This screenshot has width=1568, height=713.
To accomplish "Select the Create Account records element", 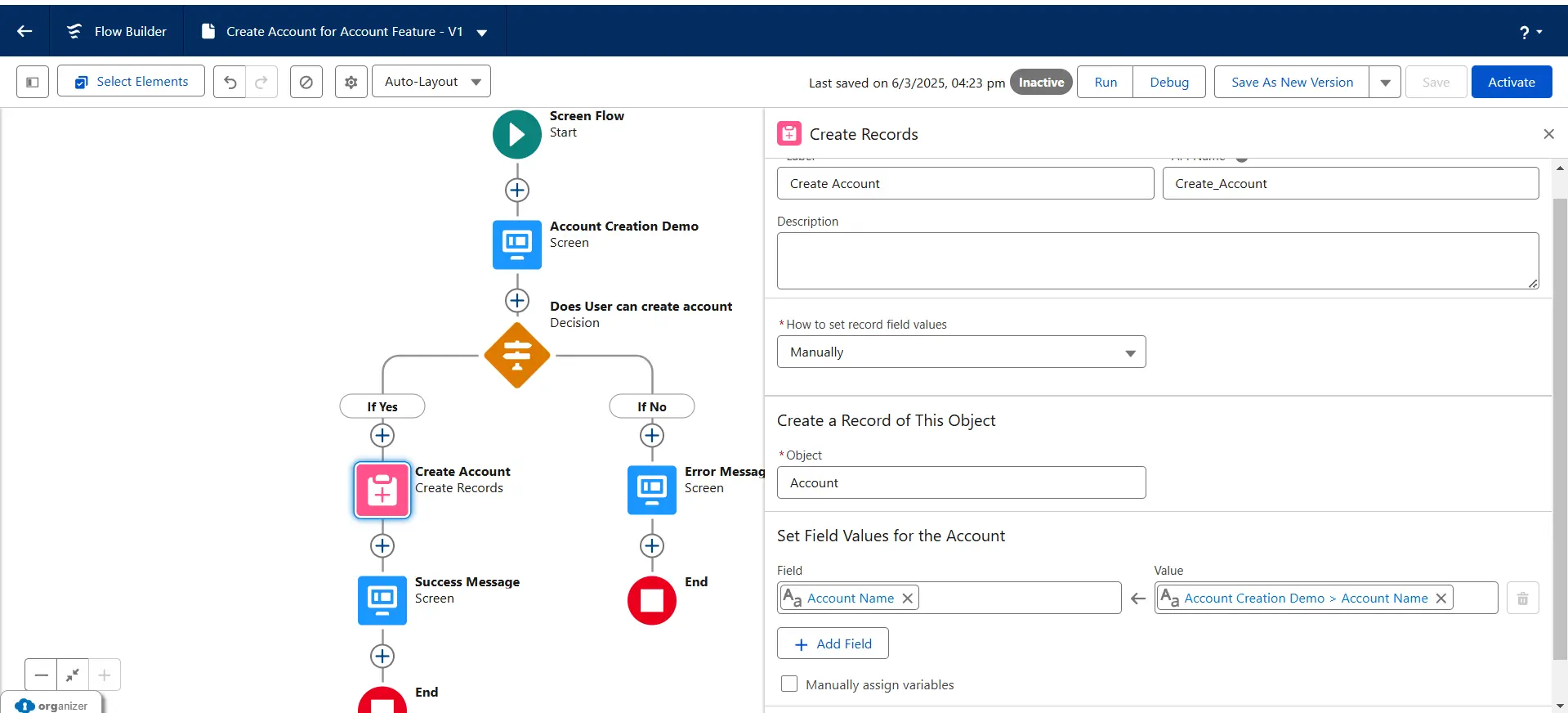I will tap(382, 490).
